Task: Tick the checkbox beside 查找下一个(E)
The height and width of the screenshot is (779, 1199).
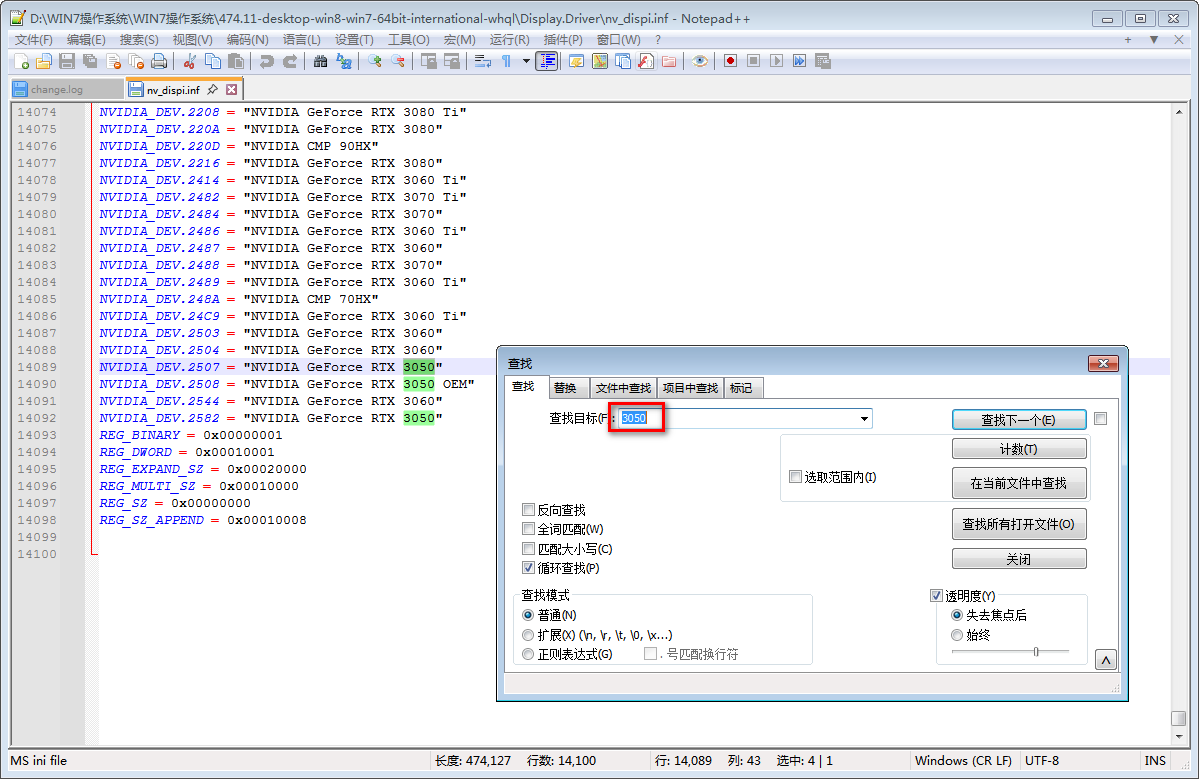Action: click(x=1100, y=419)
